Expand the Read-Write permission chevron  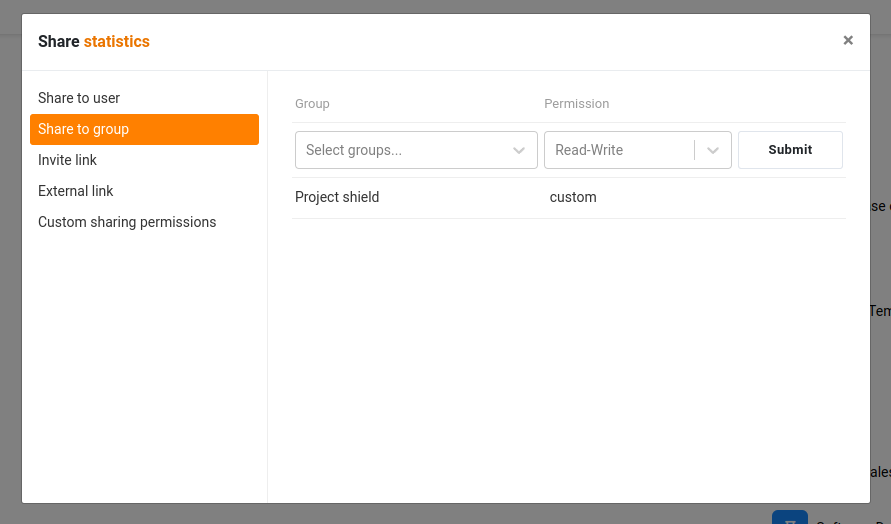point(713,151)
